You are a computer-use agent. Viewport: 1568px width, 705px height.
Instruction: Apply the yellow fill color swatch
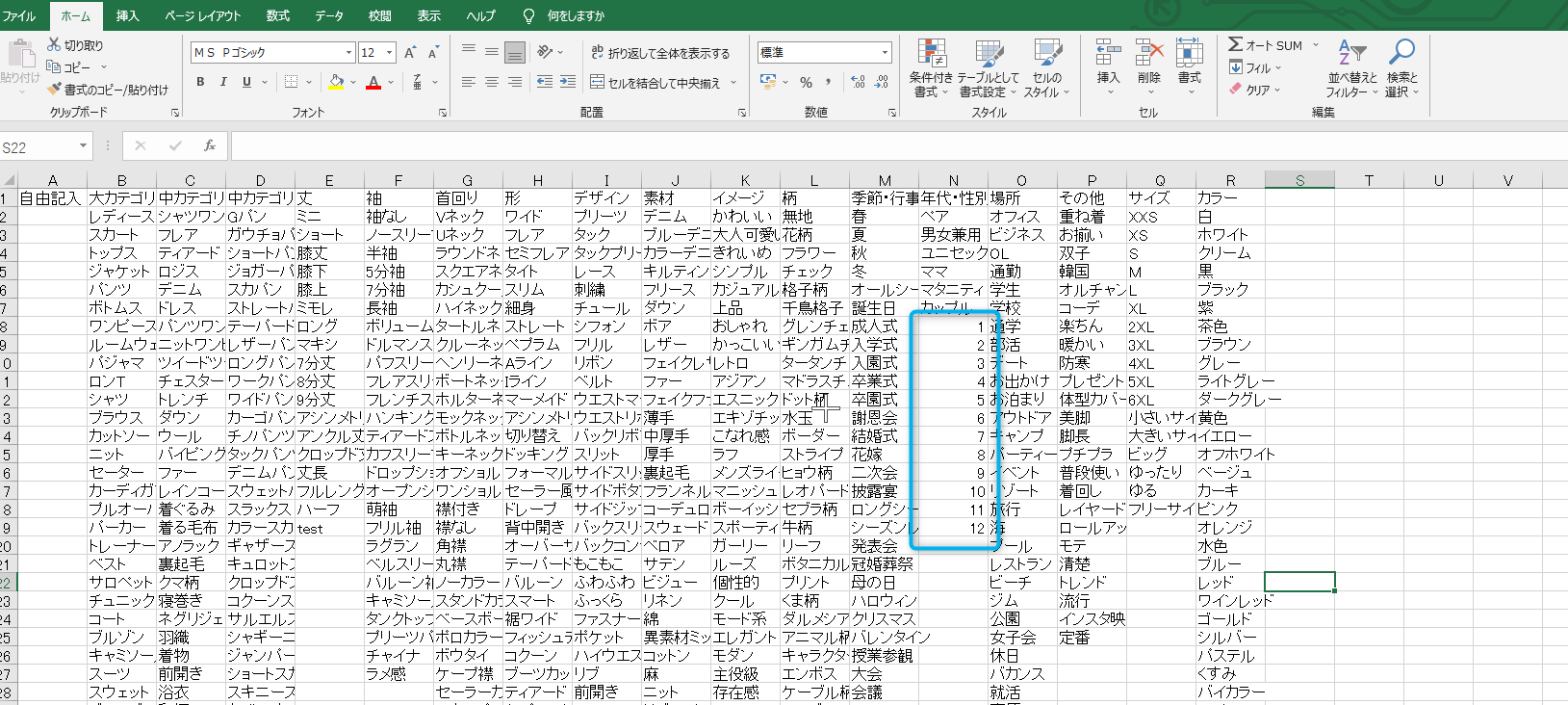(x=336, y=83)
